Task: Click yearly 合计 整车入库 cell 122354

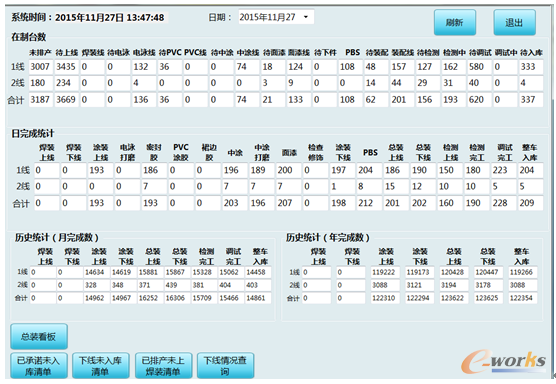Action: tap(523, 298)
